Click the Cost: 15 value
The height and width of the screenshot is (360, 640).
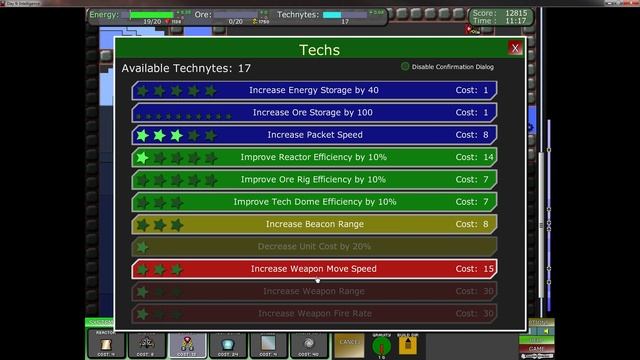(475, 269)
